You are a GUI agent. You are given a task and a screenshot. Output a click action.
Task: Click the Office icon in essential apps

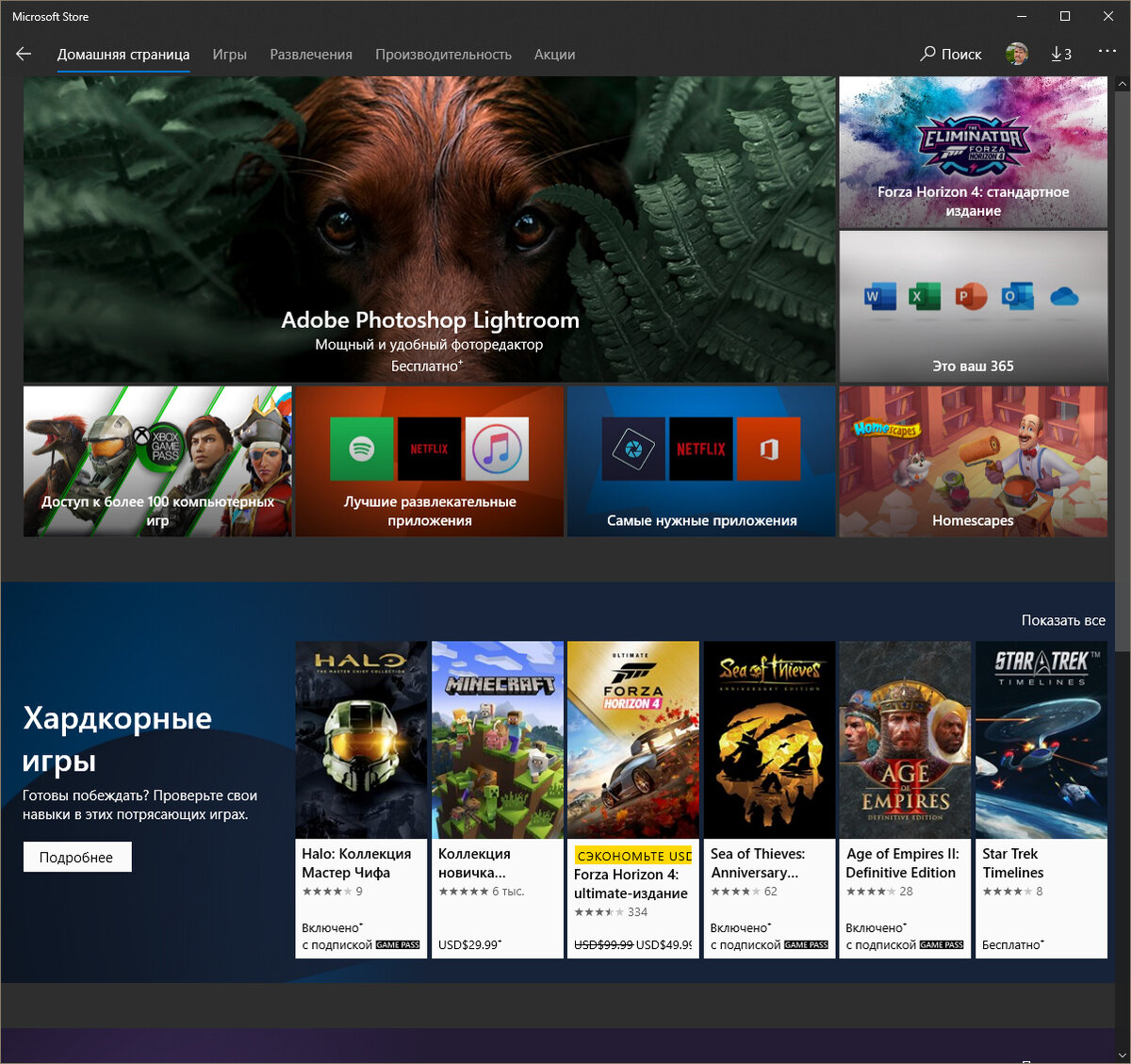tap(769, 450)
